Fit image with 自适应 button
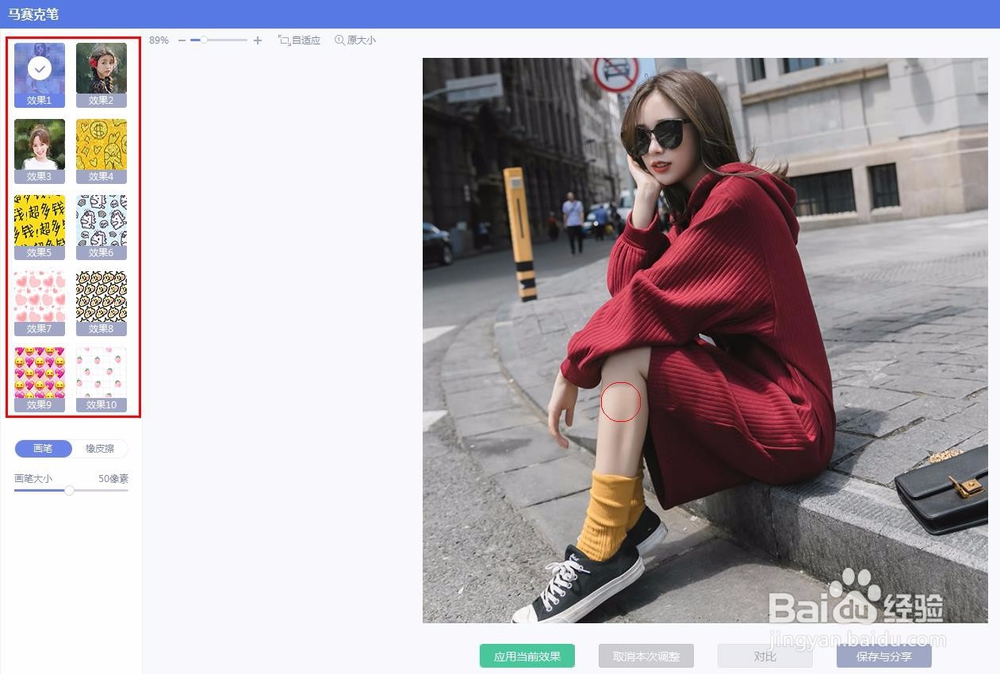 coord(299,40)
